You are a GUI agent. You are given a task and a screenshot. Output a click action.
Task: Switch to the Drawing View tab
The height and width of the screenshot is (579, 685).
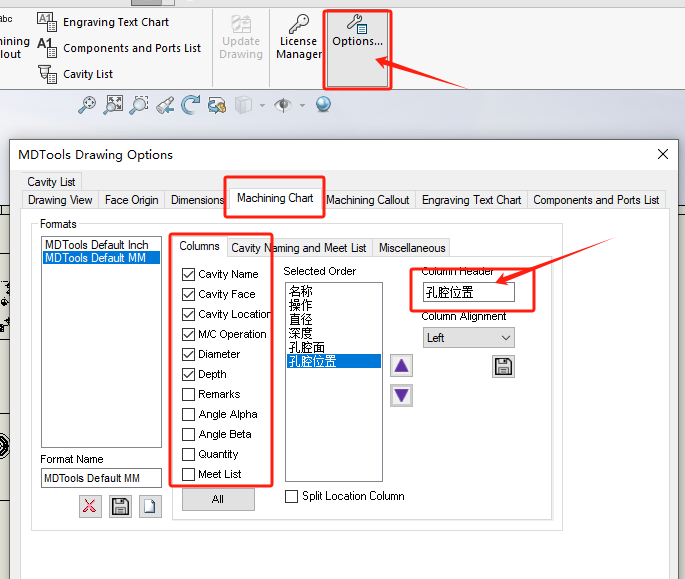coord(60,200)
